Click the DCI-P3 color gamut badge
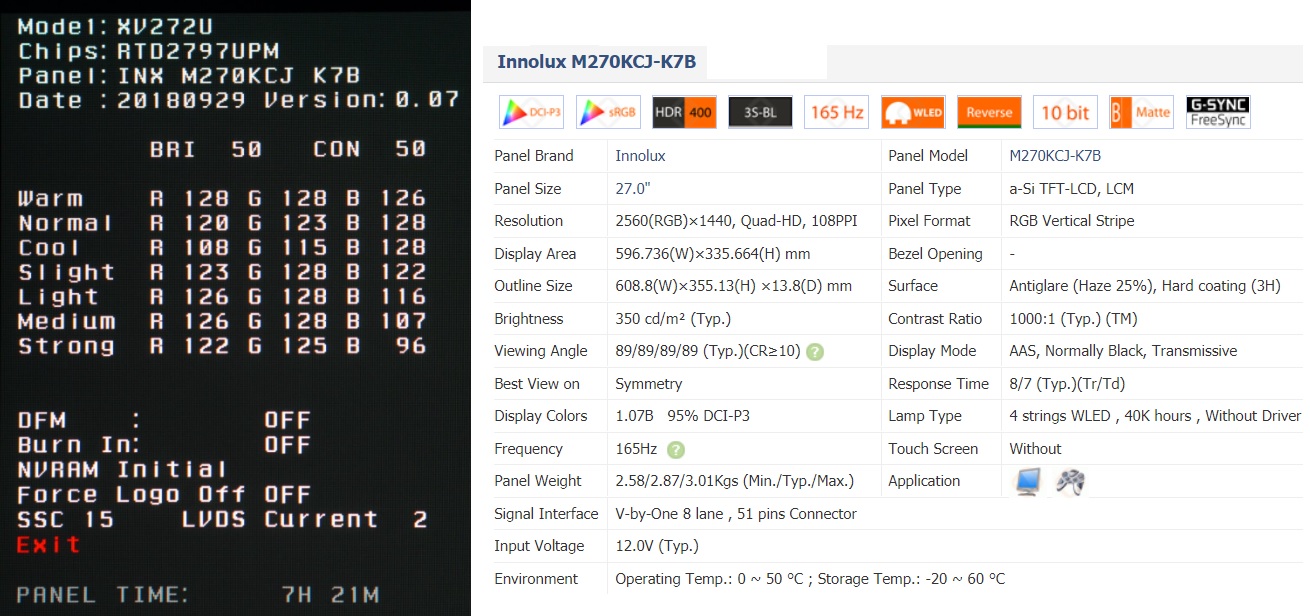The image size is (1310, 616). click(x=531, y=112)
